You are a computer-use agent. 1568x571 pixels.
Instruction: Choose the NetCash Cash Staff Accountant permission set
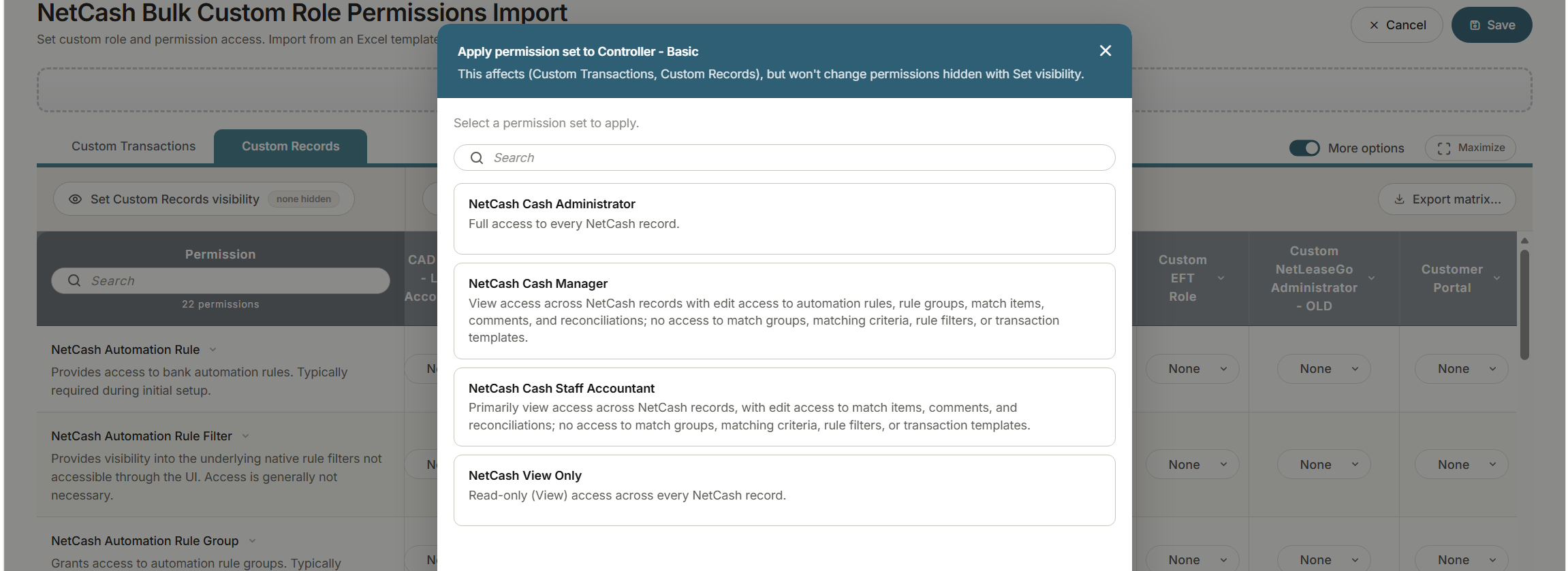(x=785, y=407)
